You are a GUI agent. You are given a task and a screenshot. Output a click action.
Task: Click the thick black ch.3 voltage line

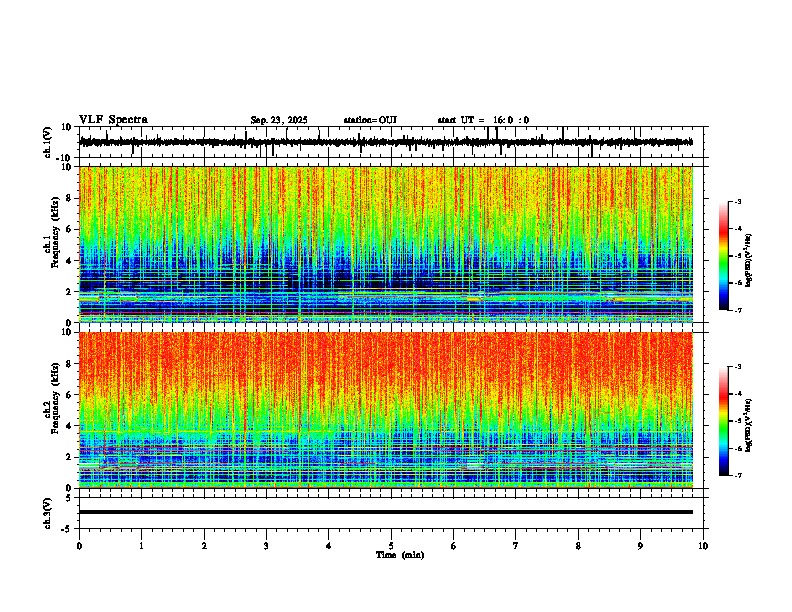(386, 512)
